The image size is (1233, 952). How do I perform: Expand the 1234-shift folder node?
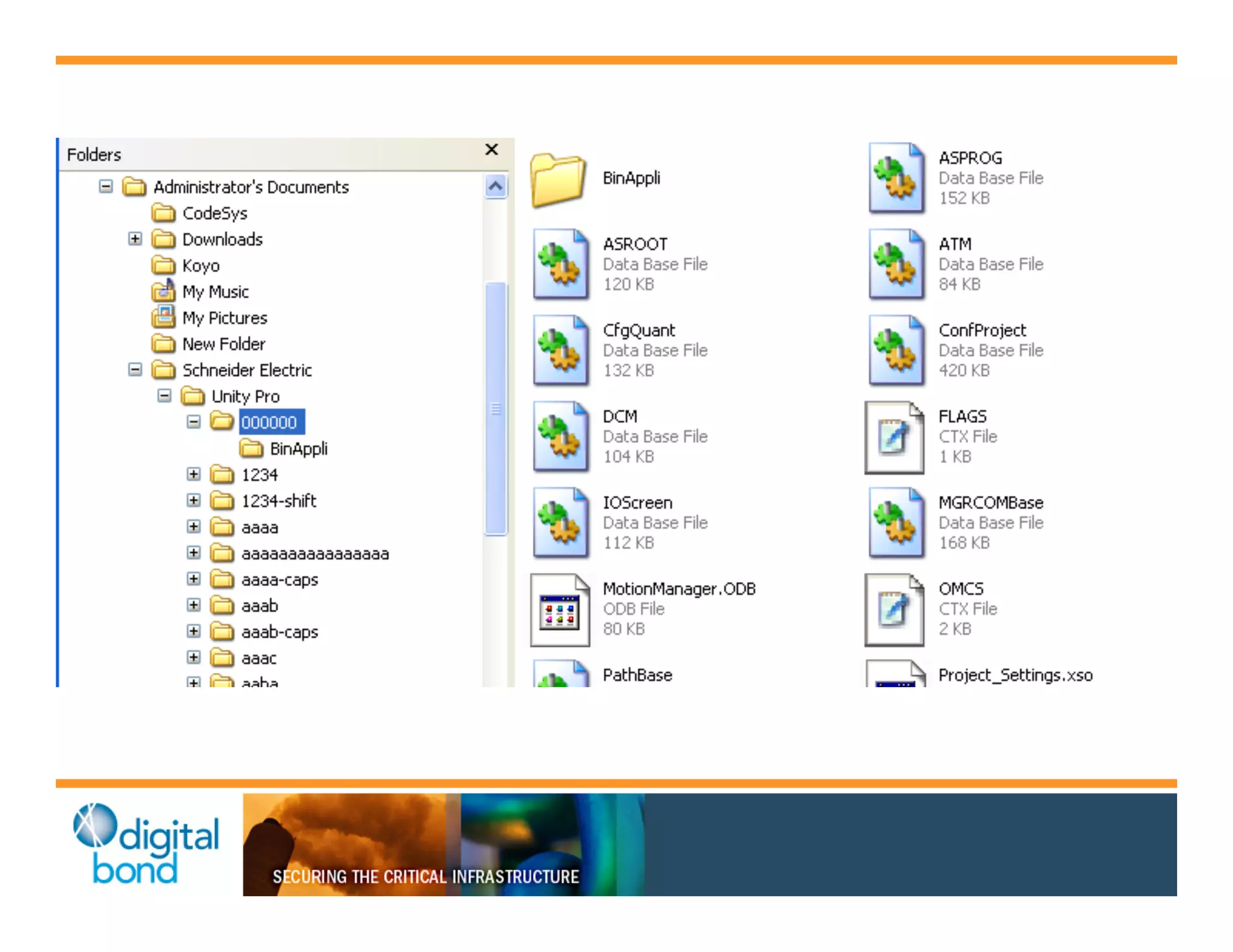[193, 501]
